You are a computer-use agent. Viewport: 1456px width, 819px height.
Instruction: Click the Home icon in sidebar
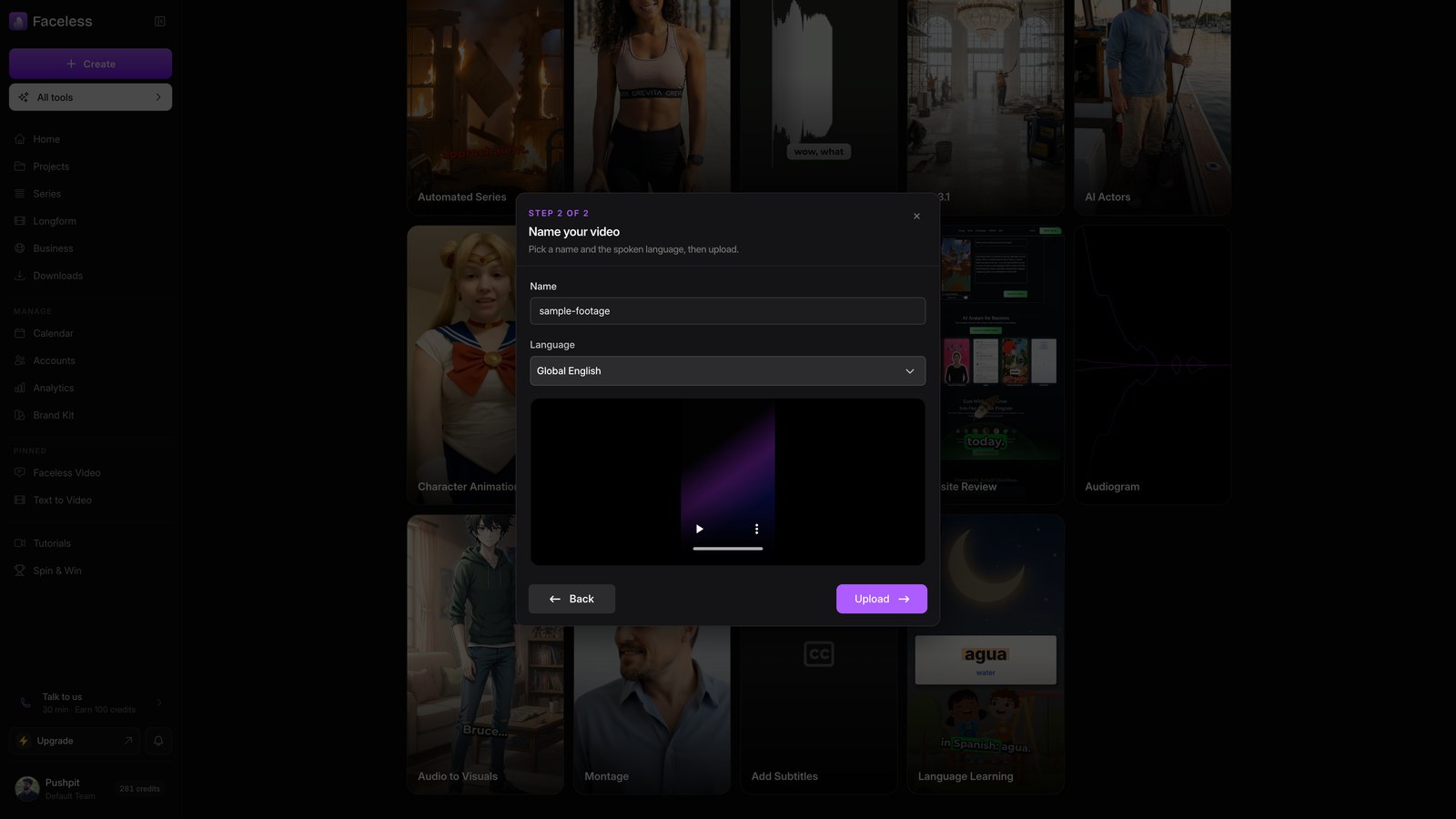coord(20,139)
